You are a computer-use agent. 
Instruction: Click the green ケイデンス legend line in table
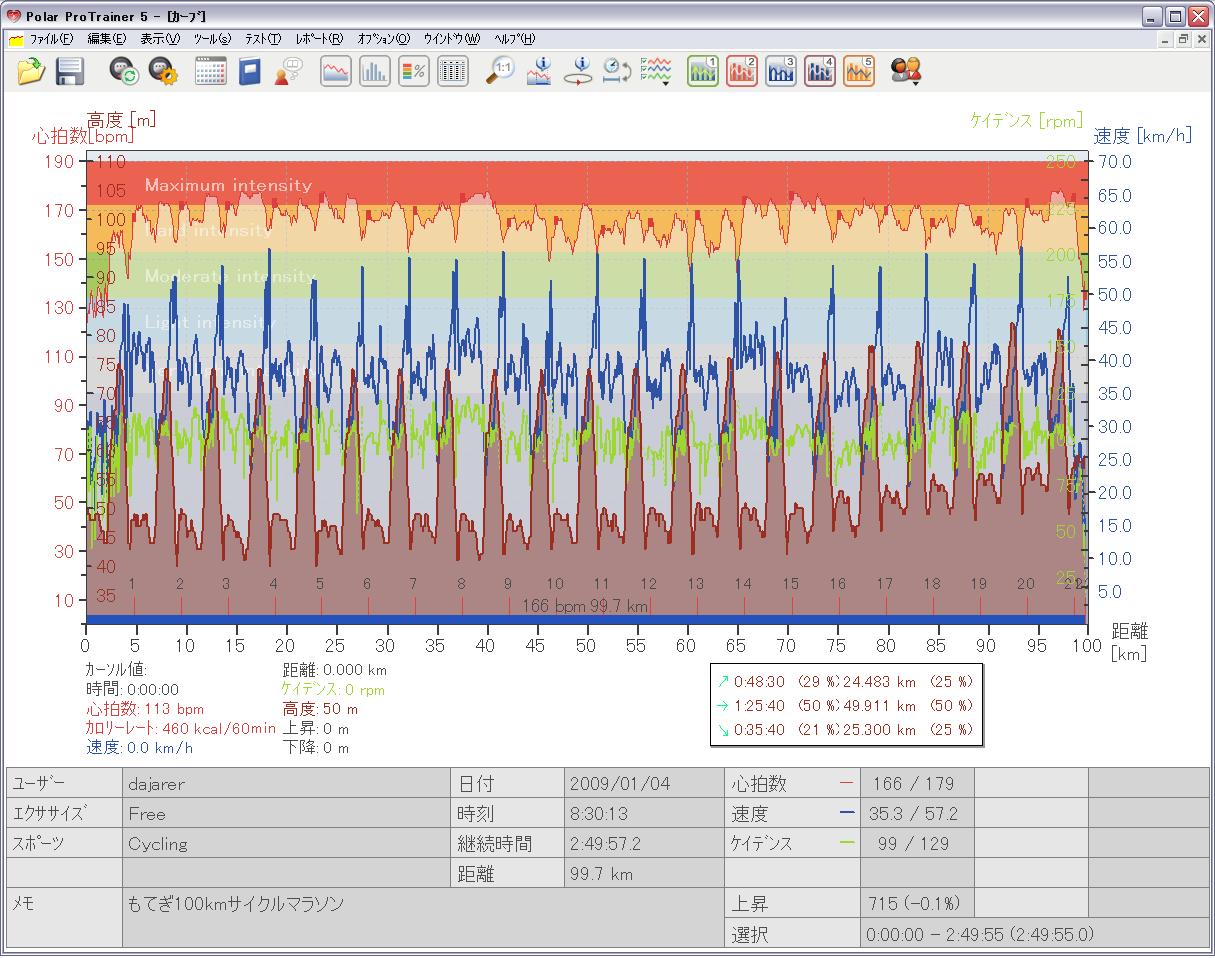(847, 844)
